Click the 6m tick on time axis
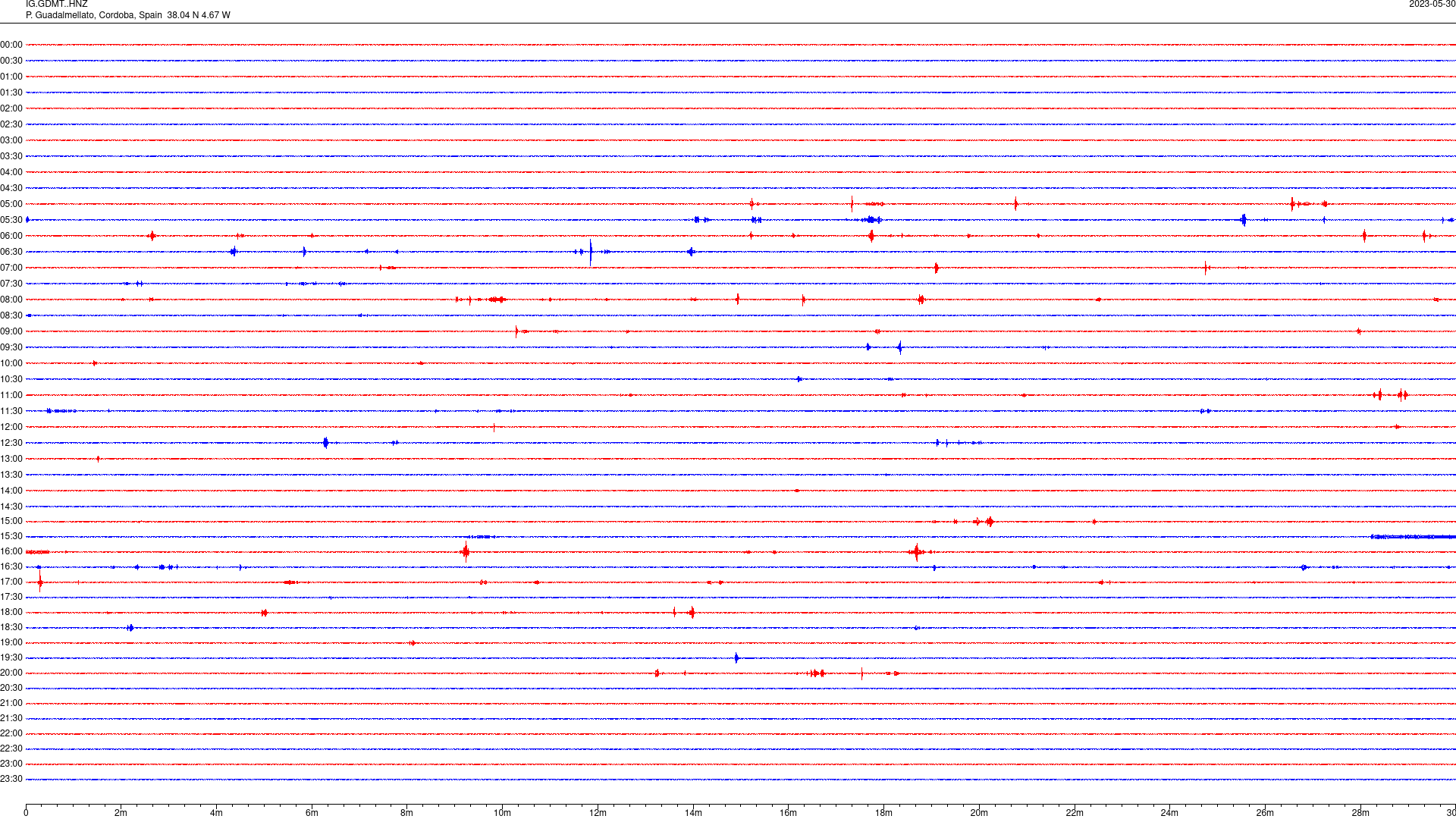1456x819 pixels. (x=312, y=813)
